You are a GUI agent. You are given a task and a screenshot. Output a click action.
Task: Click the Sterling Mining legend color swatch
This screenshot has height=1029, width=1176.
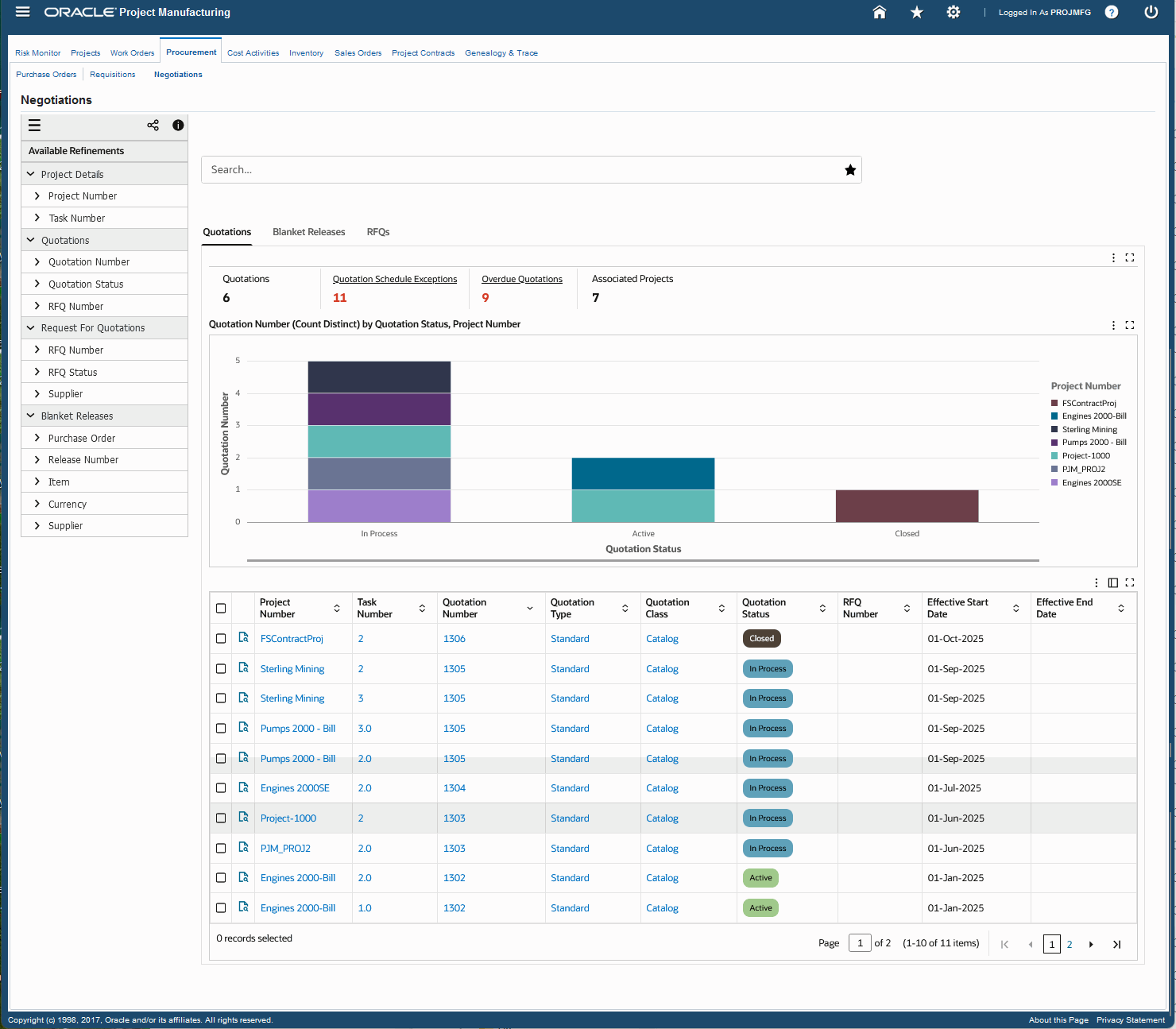pyautogui.click(x=1054, y=430)
